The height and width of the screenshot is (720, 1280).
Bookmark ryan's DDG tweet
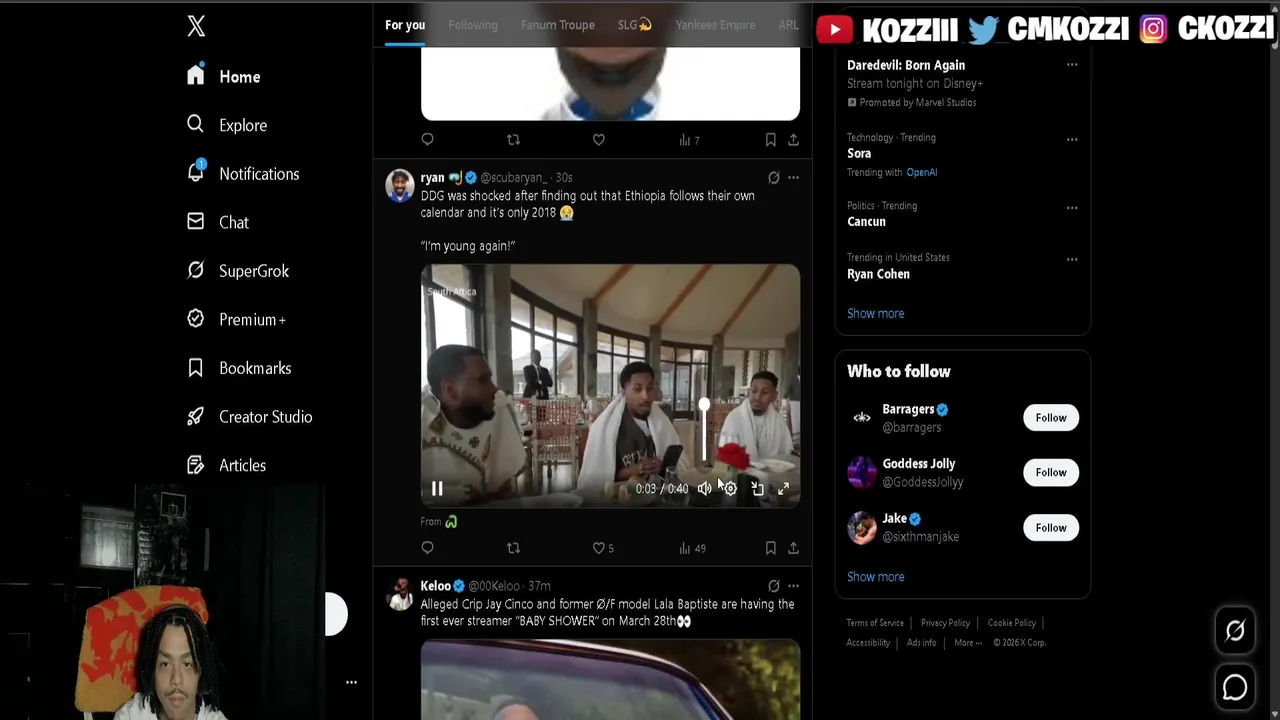point(770,548)
